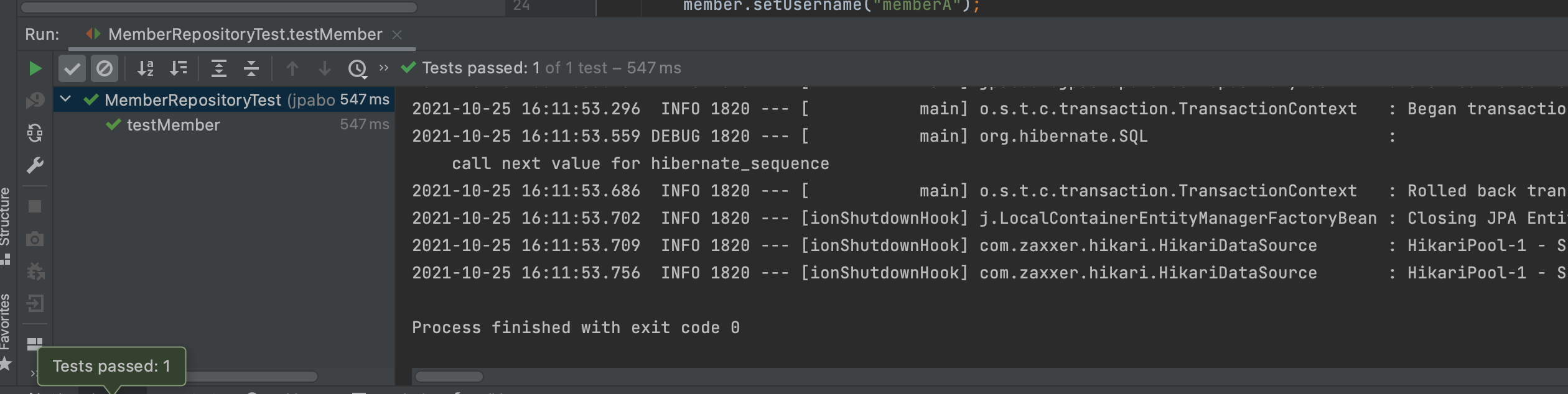Open the Structure tool window tab
The height and width of the screenshot is (394, 1568).
click(6, 218)
